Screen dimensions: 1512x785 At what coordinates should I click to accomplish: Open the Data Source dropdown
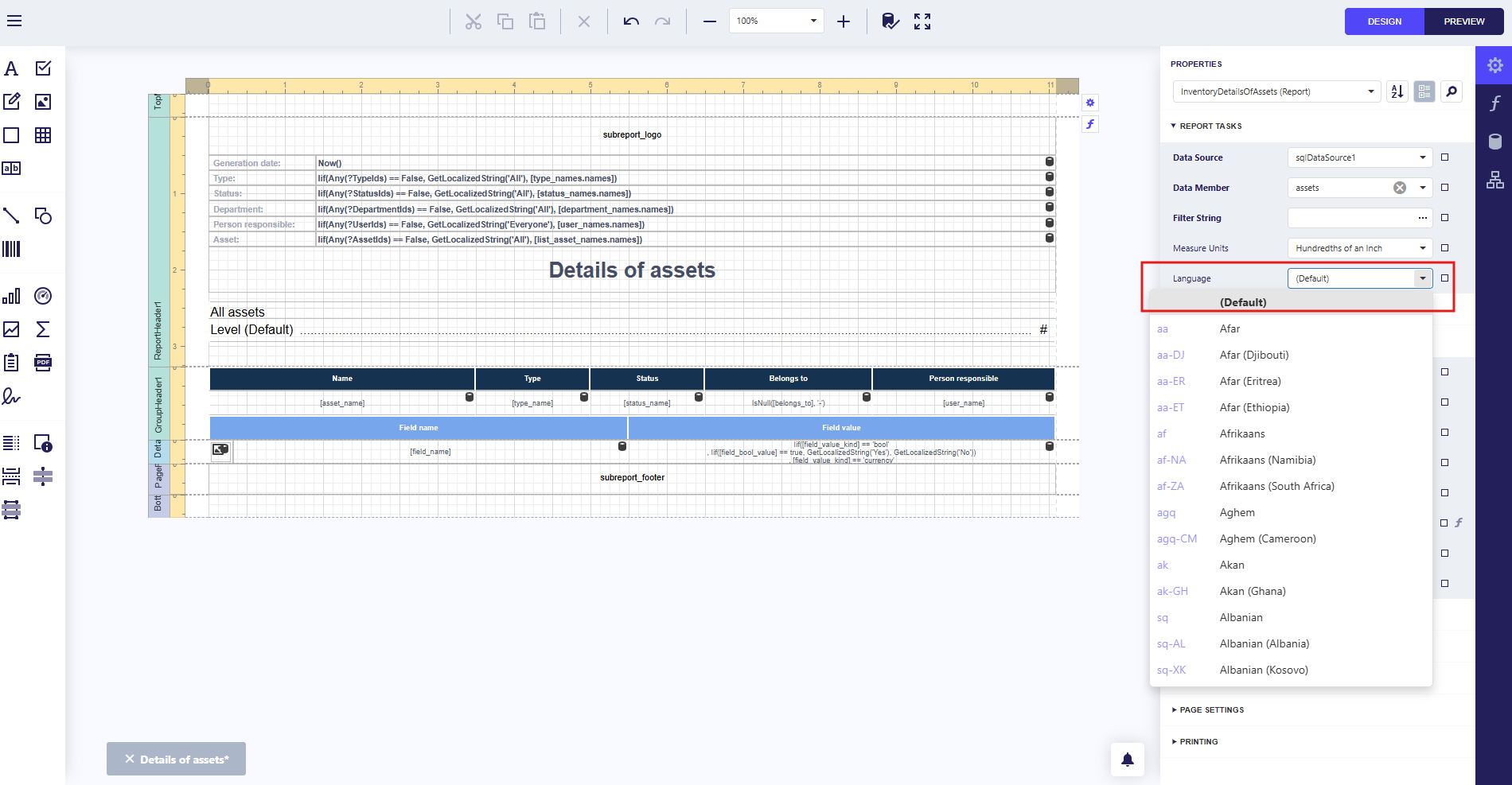(x=1422, y=157)
